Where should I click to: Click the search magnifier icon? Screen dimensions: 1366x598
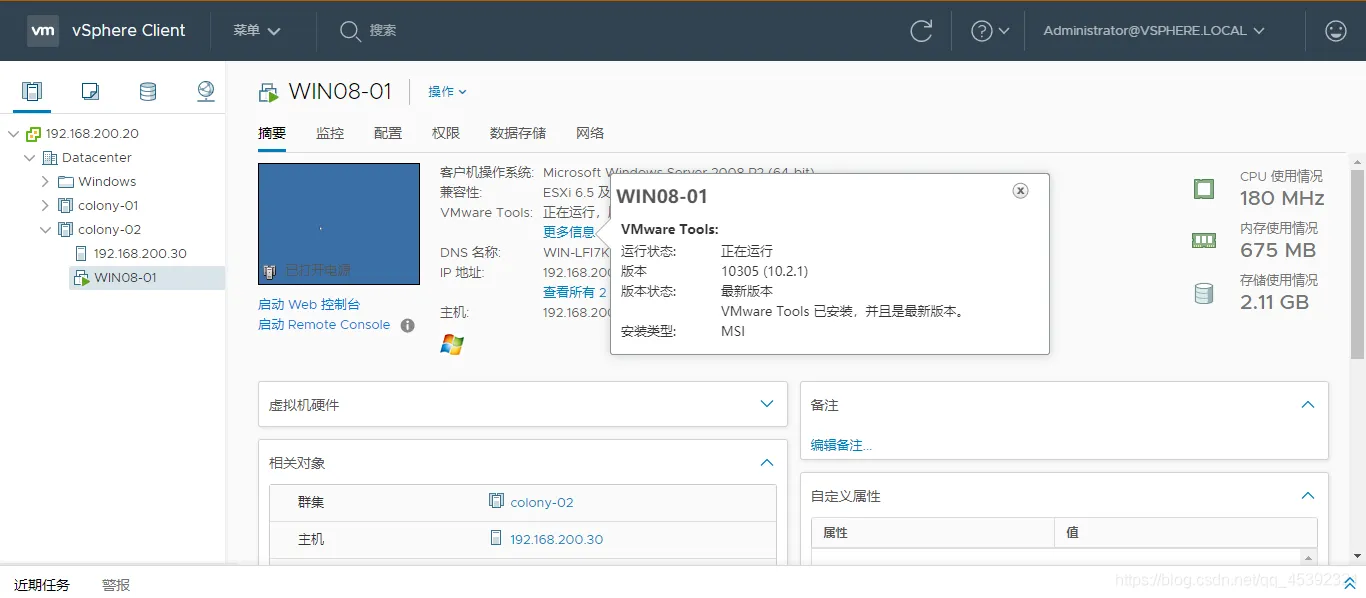coord(350,31)
